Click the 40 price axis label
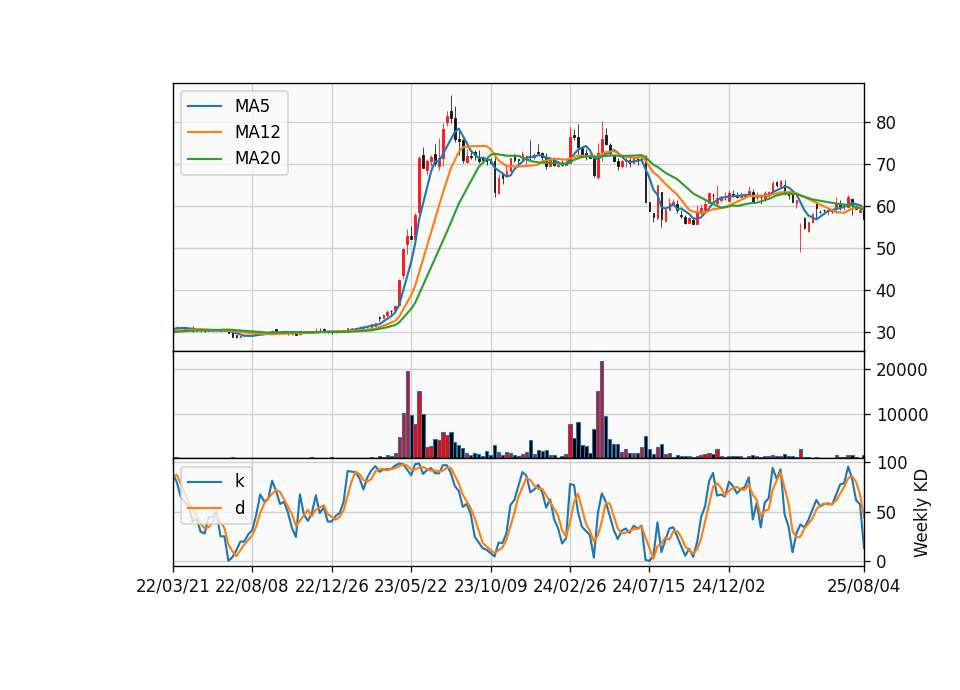The height and width of the screenshot is (690, 960). pos(886,291)
